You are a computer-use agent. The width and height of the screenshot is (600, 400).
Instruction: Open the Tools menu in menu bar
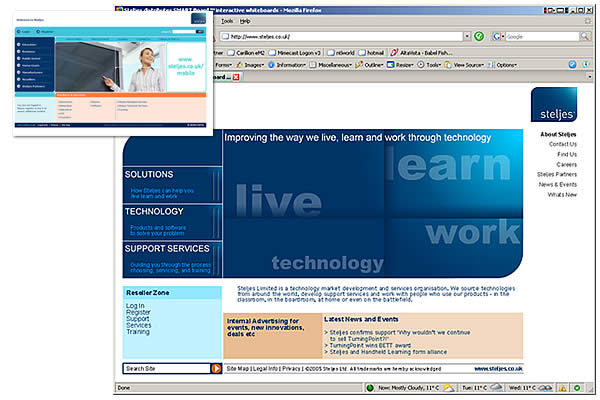pyautogui.click(x=227, y=20)
